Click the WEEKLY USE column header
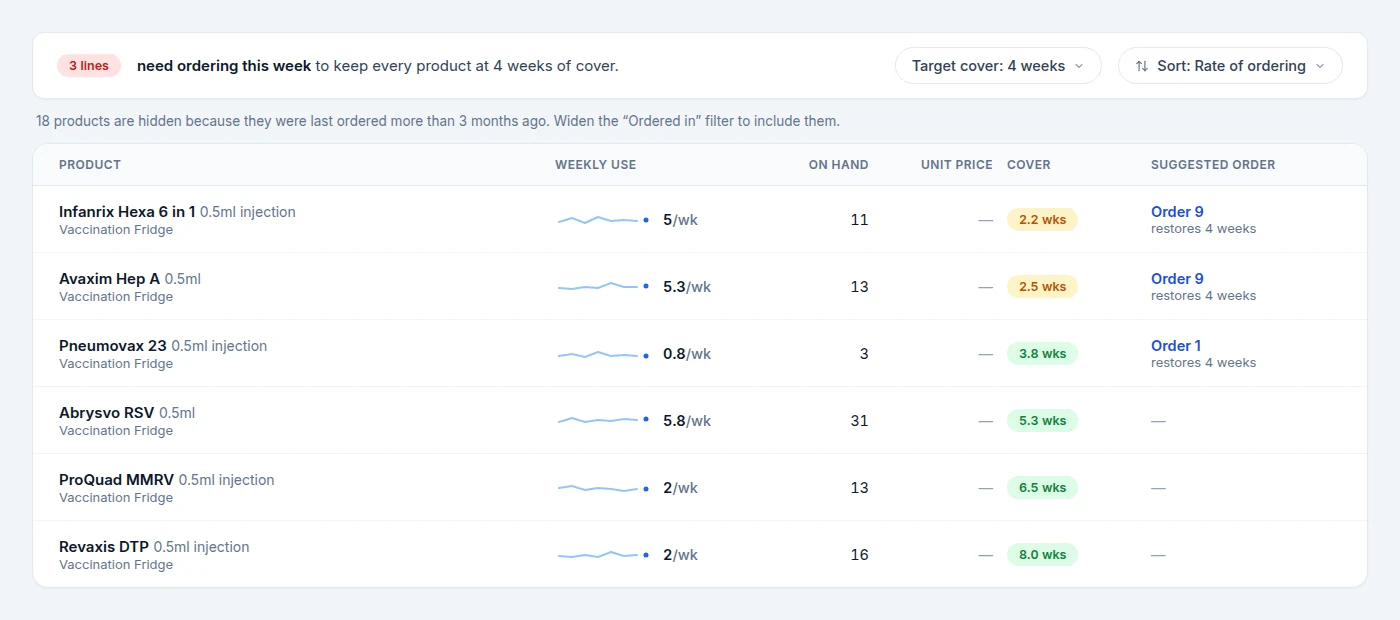The width and height of the screenshot is (1400, 620). coord(596,165)
